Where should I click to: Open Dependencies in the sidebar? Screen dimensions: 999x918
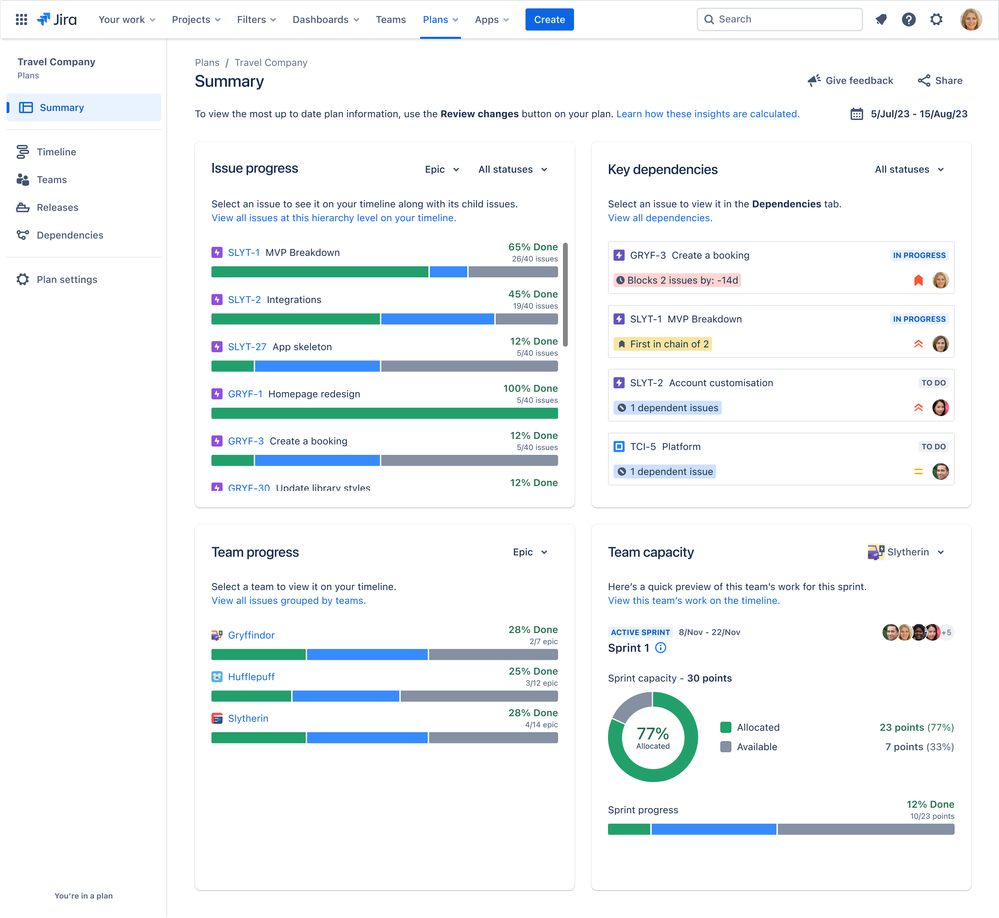click(x=69, y=235)
